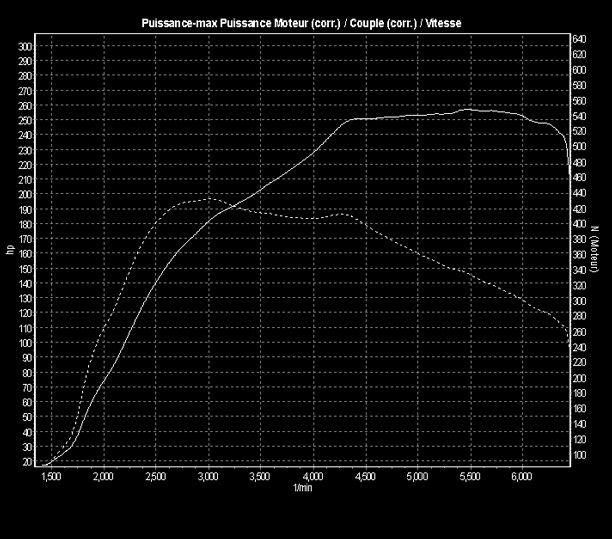Click the 300 value on the hp axis
The width and height of the screenshot is (612, 539).
click(x=26, y=46)
